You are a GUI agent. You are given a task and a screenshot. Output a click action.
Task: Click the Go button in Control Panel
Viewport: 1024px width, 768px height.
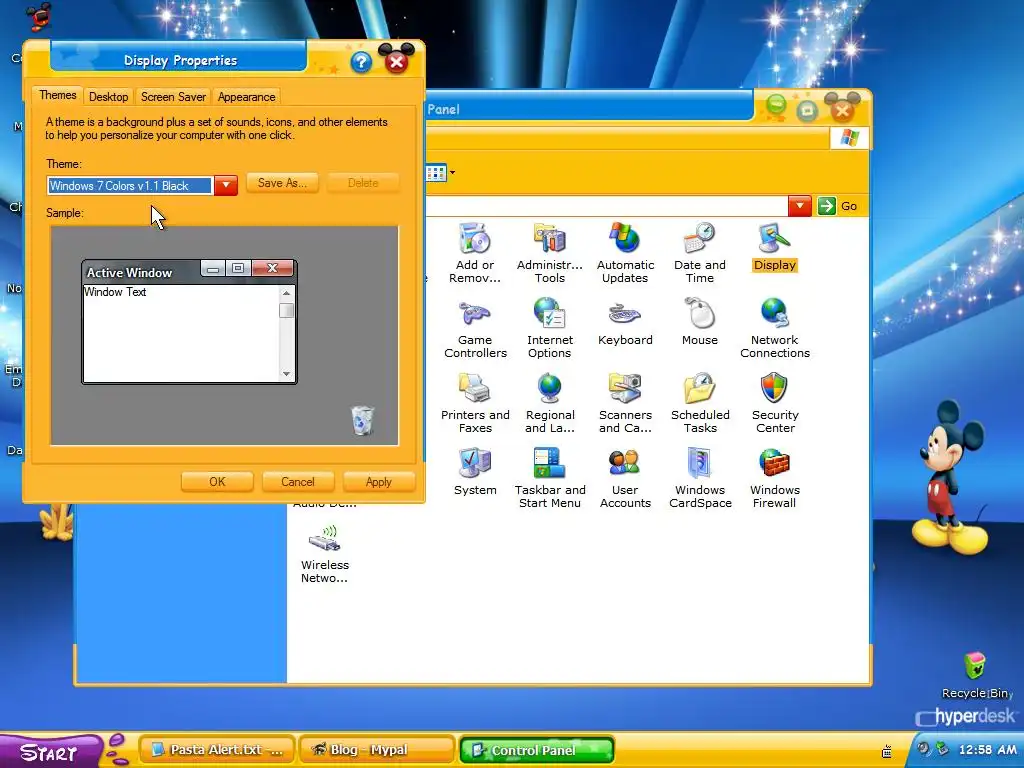(x=838, y=206)
